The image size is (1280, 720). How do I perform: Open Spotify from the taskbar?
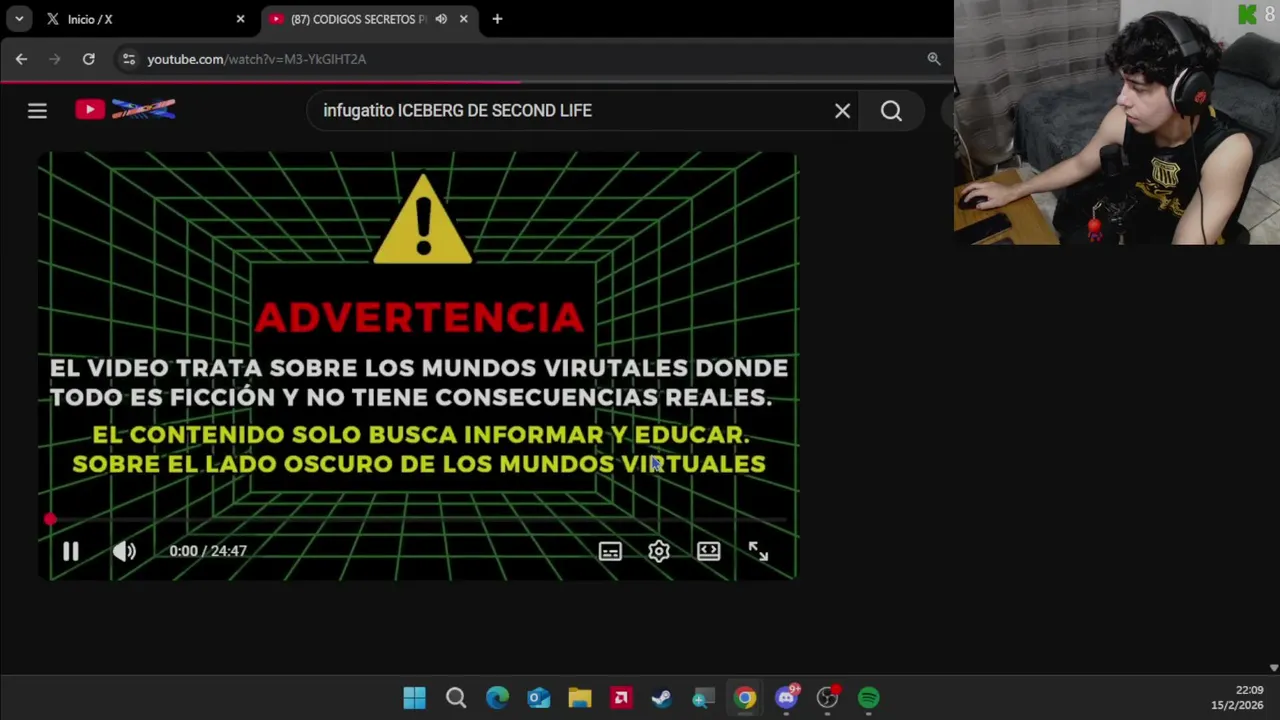click(x=869, y=697)
